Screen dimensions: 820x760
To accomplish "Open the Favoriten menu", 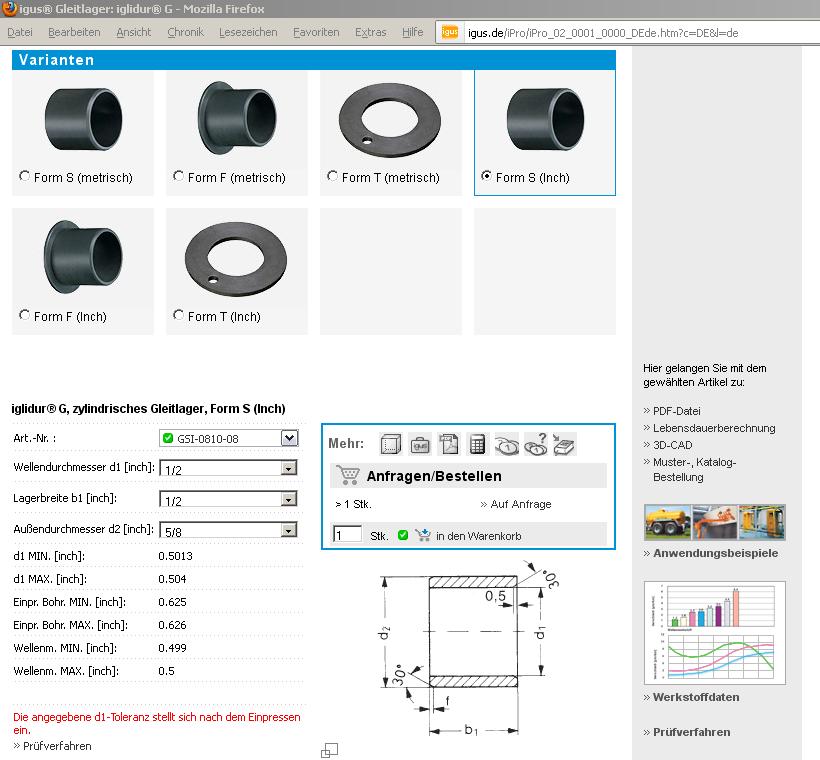I will point(316,32).
